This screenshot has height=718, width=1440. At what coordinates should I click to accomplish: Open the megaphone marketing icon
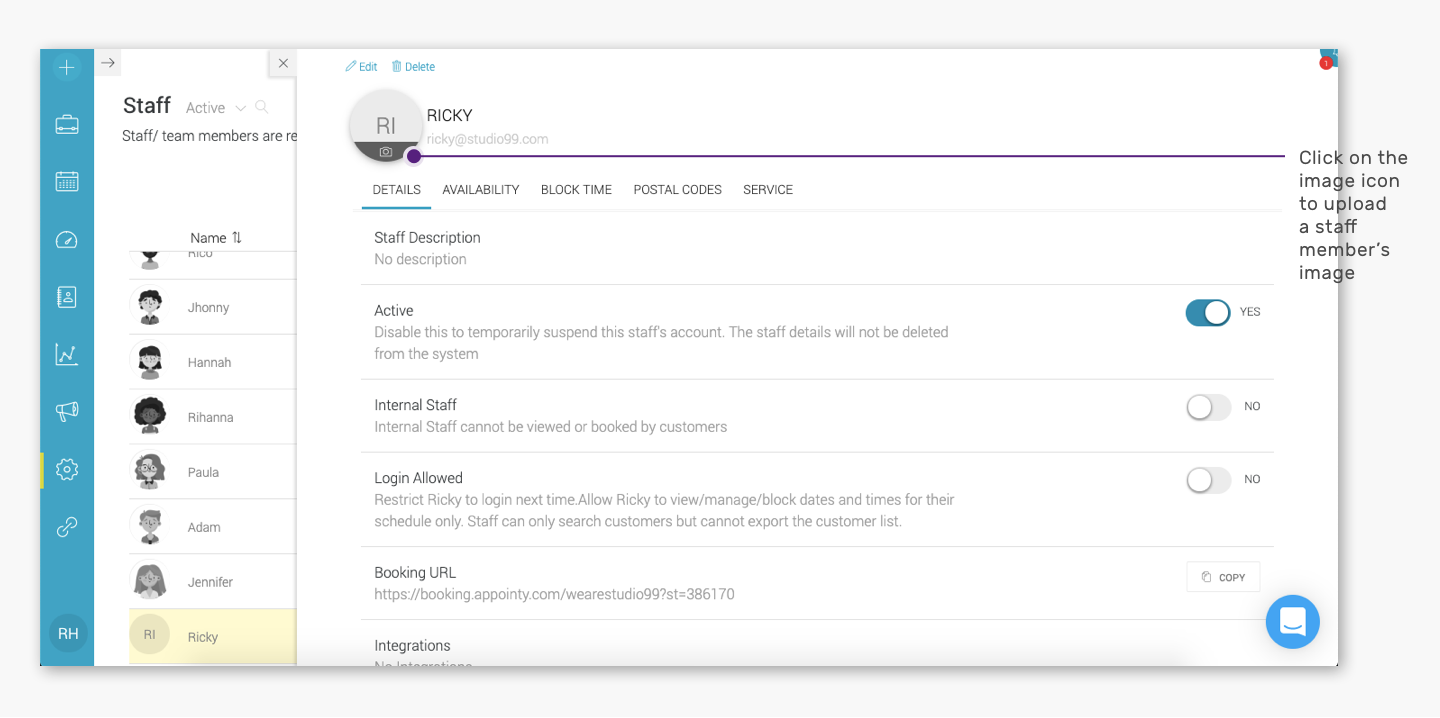click(x=67, y=411)
